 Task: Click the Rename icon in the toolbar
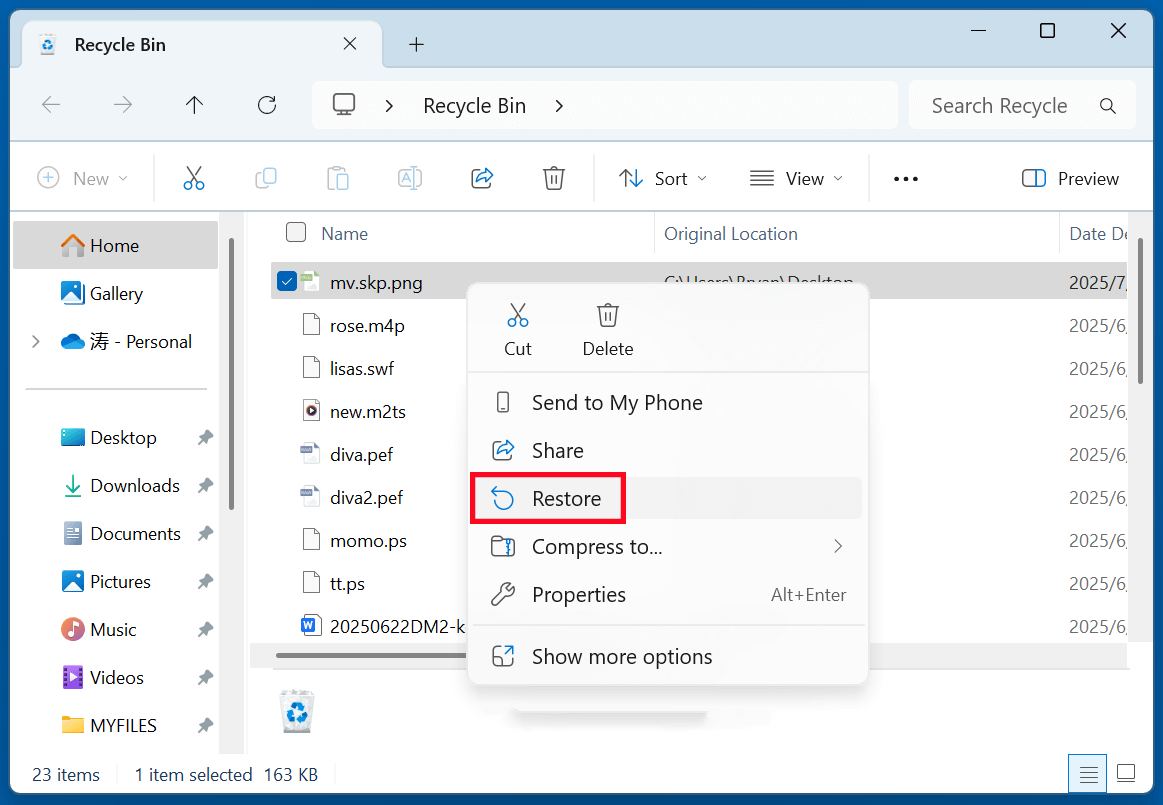[409, 178]
